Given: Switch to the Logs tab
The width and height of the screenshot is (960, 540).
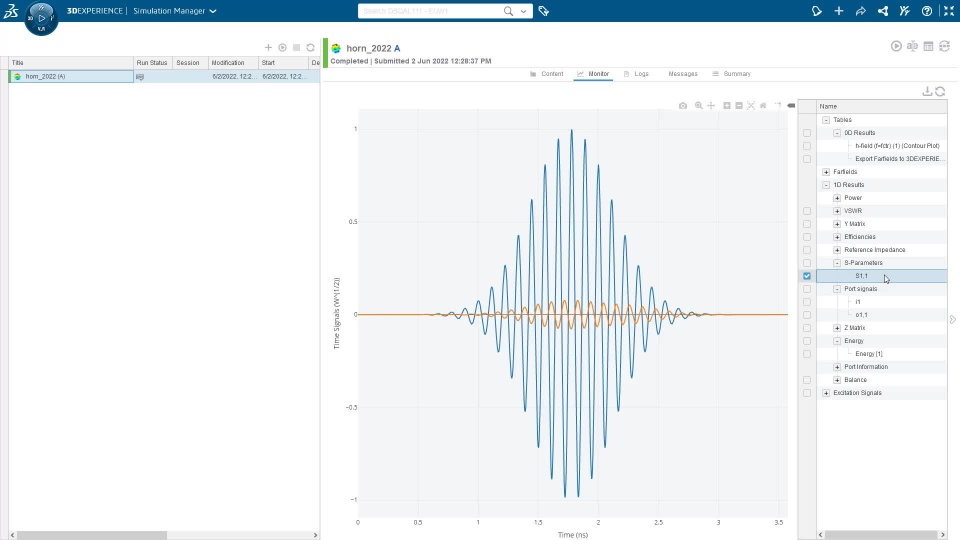Looking at the screenshot, I should pos(636,73).
